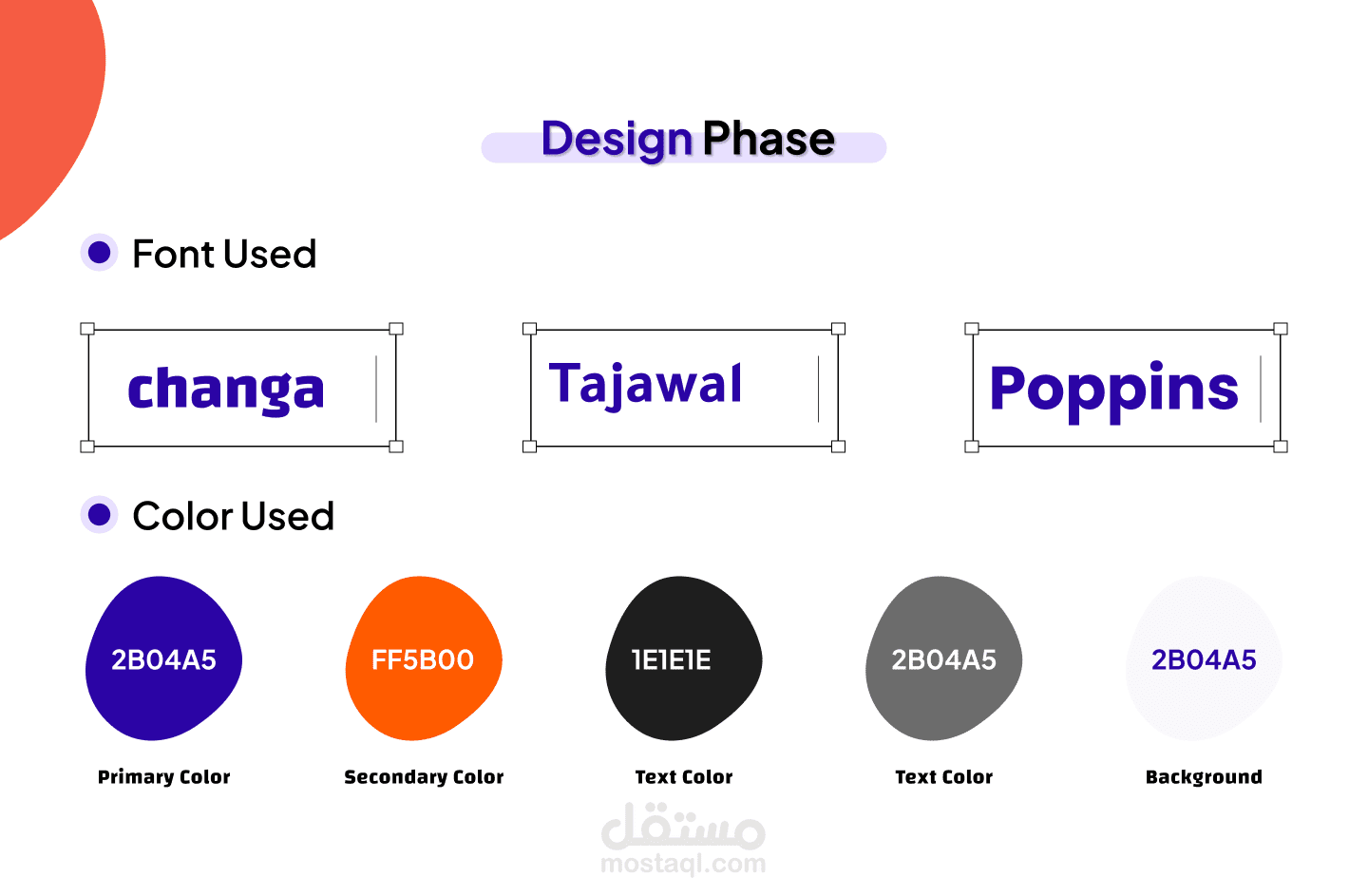Viewport: 1368px width, 896px height.
Task: Click the Secondary Color label
Action: (424, 777)
